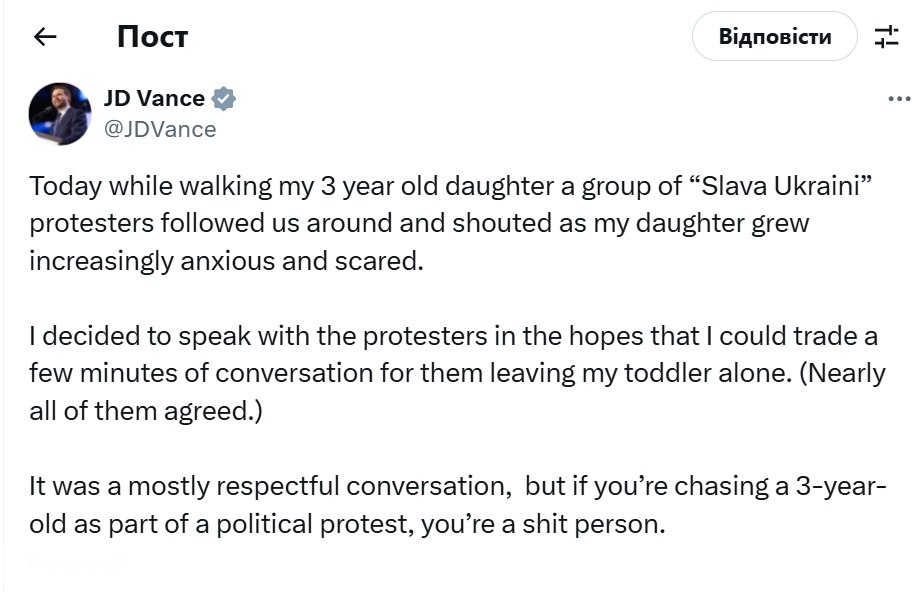The width and height of the screenshot is (919, 592).
Task: Open JD Vance's profile avatar
Action: (60, 113)
